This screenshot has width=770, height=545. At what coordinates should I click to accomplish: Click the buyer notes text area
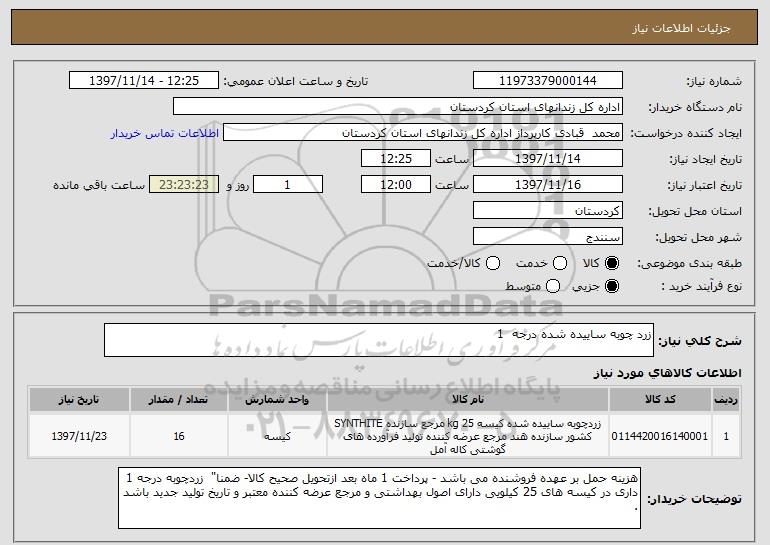click(x=380, y=498)
